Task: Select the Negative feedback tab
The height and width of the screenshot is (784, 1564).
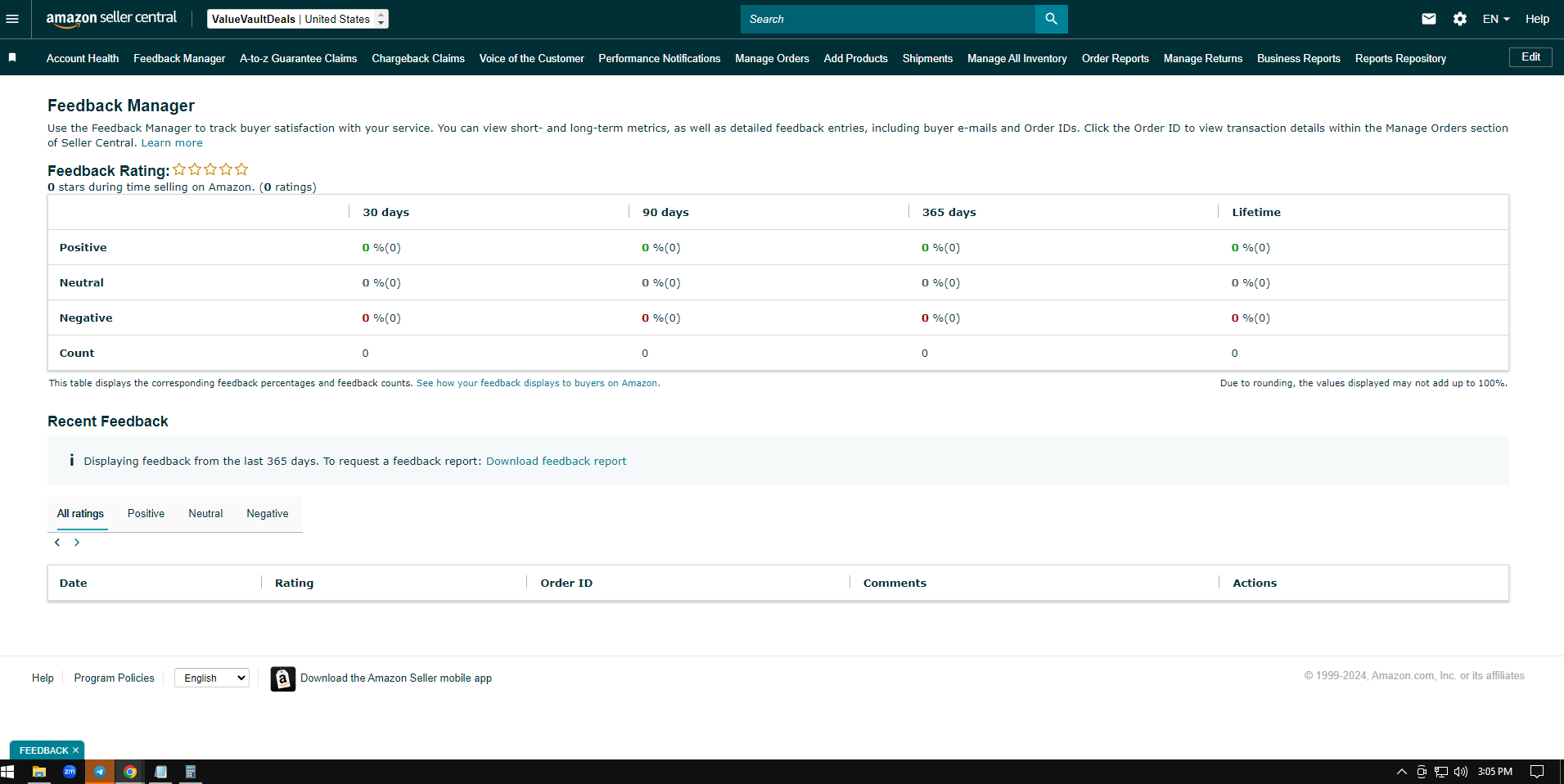Action: (x=268, y=513)
